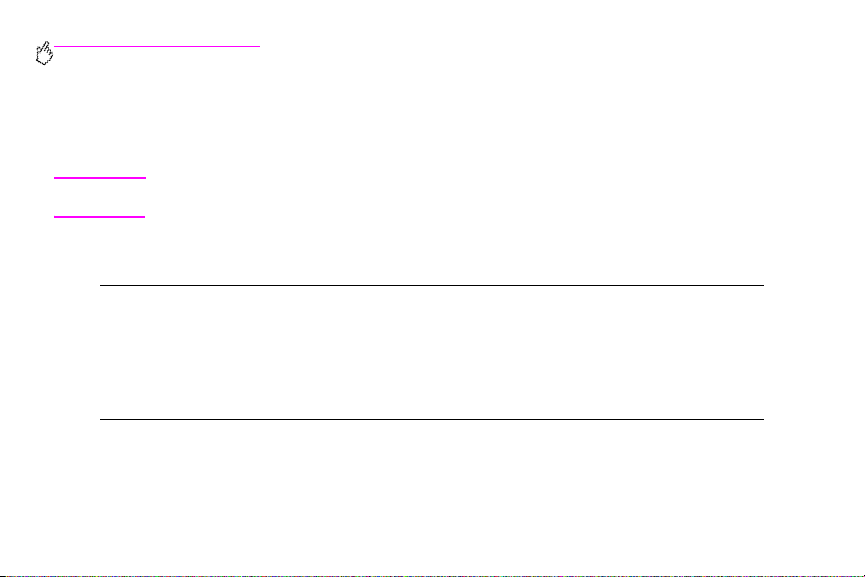Select the right end of the thin magenta line
The height and width of the screenshot is (577, 865).
pyautogui.click(x=258, y=46)
